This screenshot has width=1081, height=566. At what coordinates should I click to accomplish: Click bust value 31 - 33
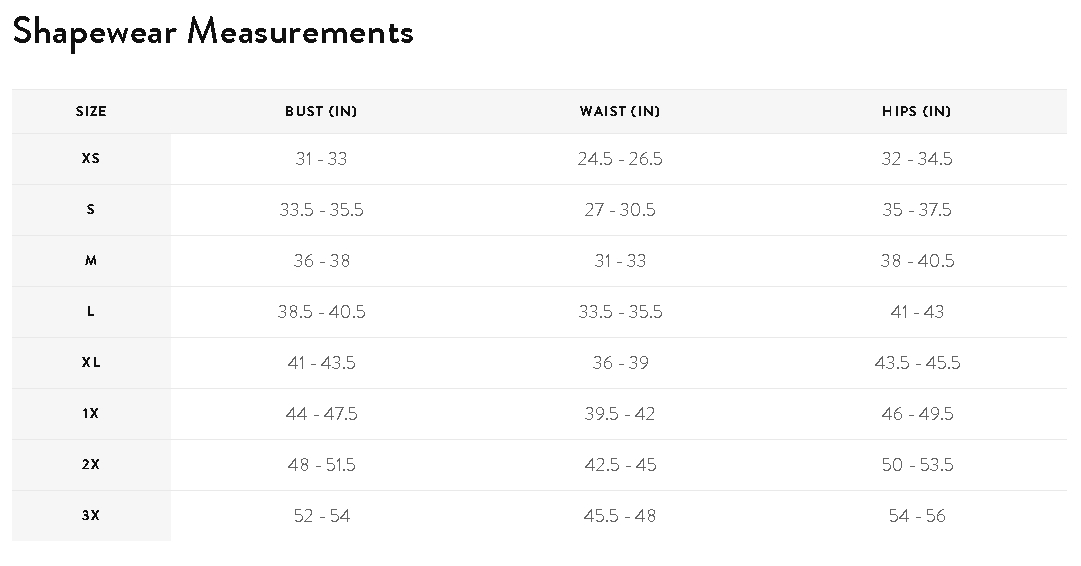pos(321,159)
